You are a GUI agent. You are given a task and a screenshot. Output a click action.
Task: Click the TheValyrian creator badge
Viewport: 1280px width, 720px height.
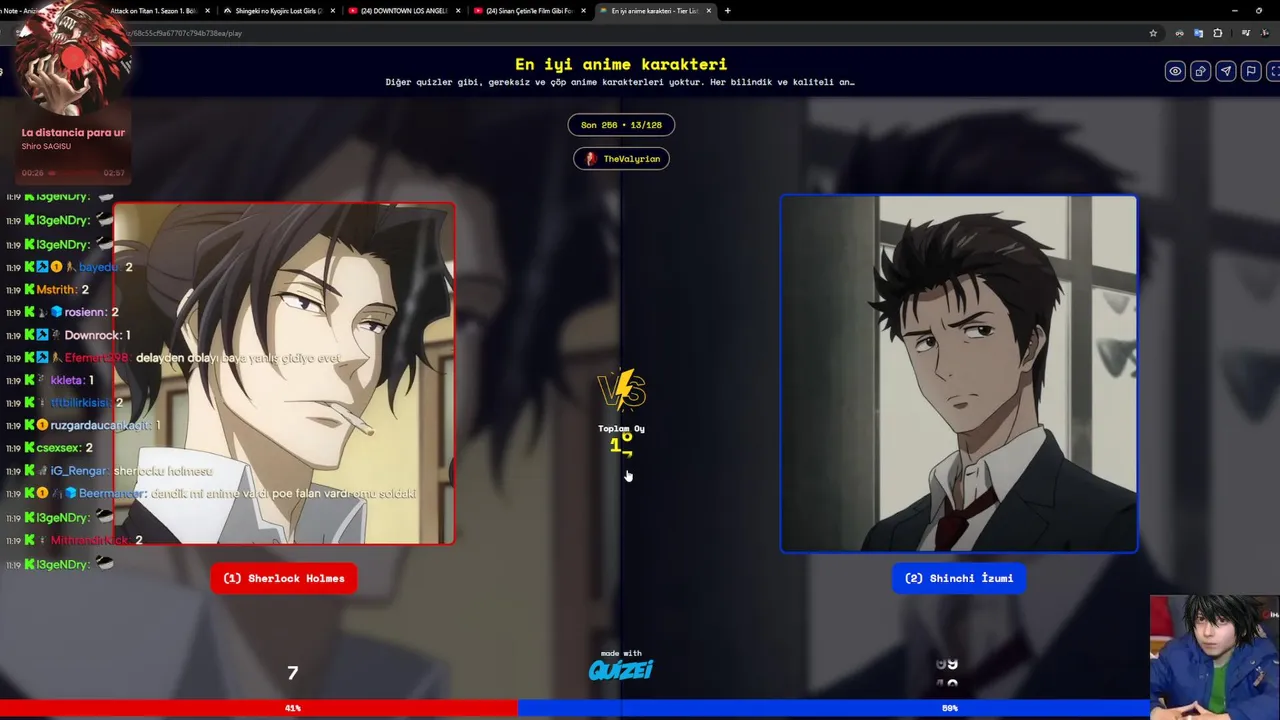[x=621, y=159]
